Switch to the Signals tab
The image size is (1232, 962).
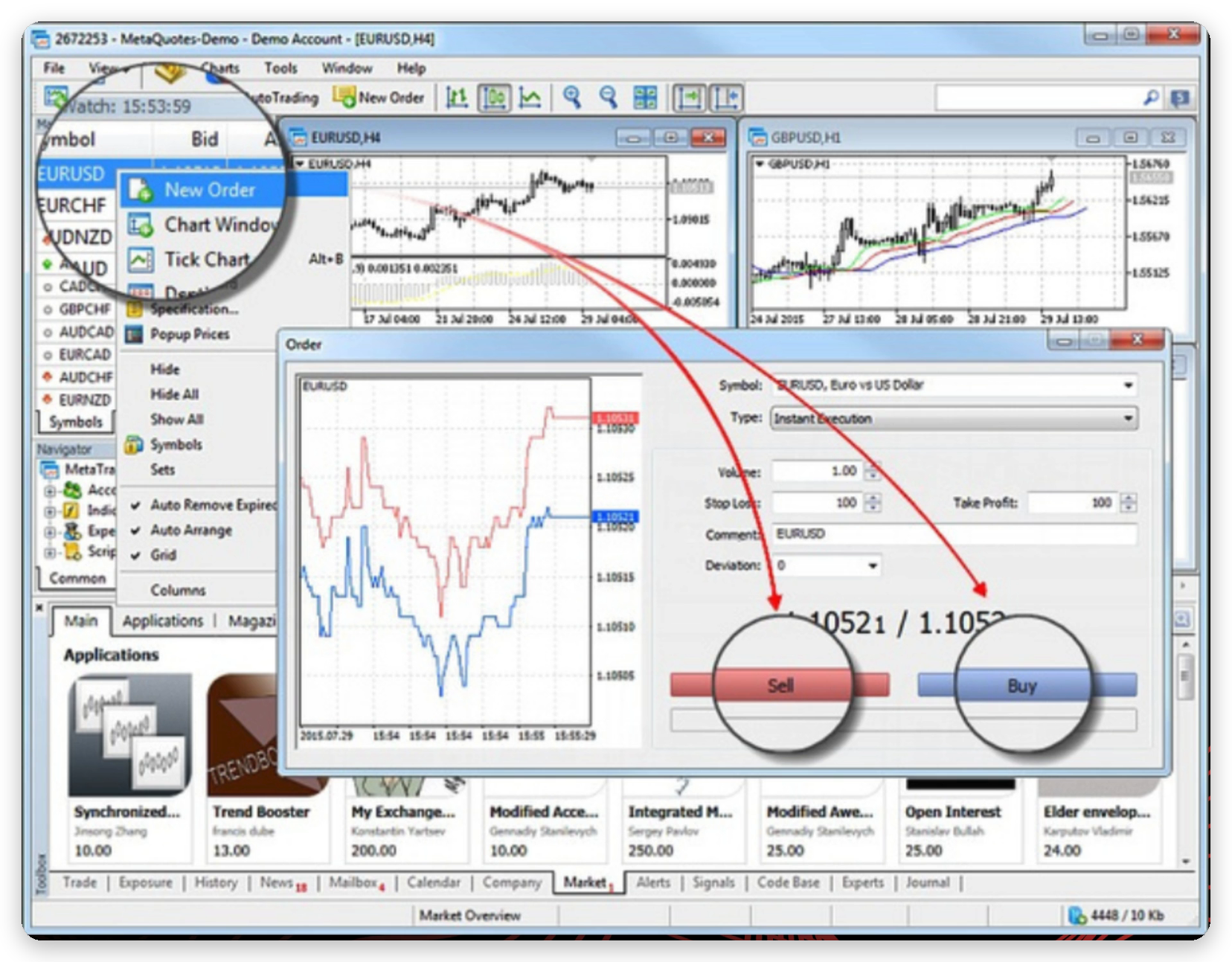coord(713,882)
